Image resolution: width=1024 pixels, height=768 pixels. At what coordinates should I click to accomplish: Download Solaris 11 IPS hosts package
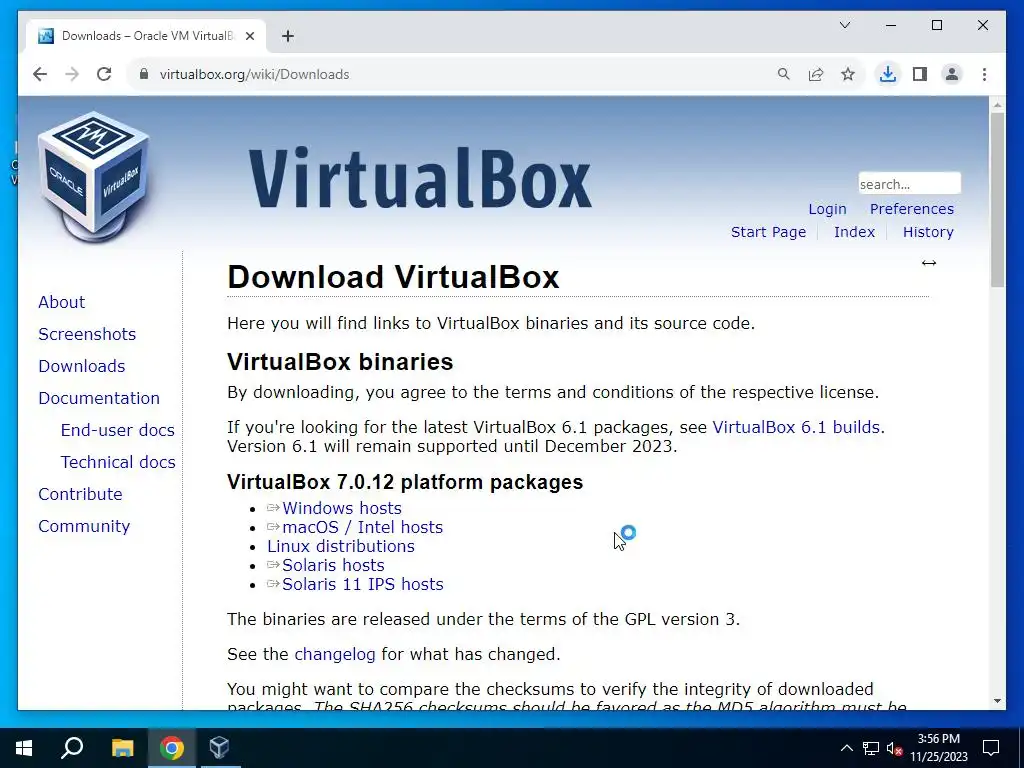point(362,584)
